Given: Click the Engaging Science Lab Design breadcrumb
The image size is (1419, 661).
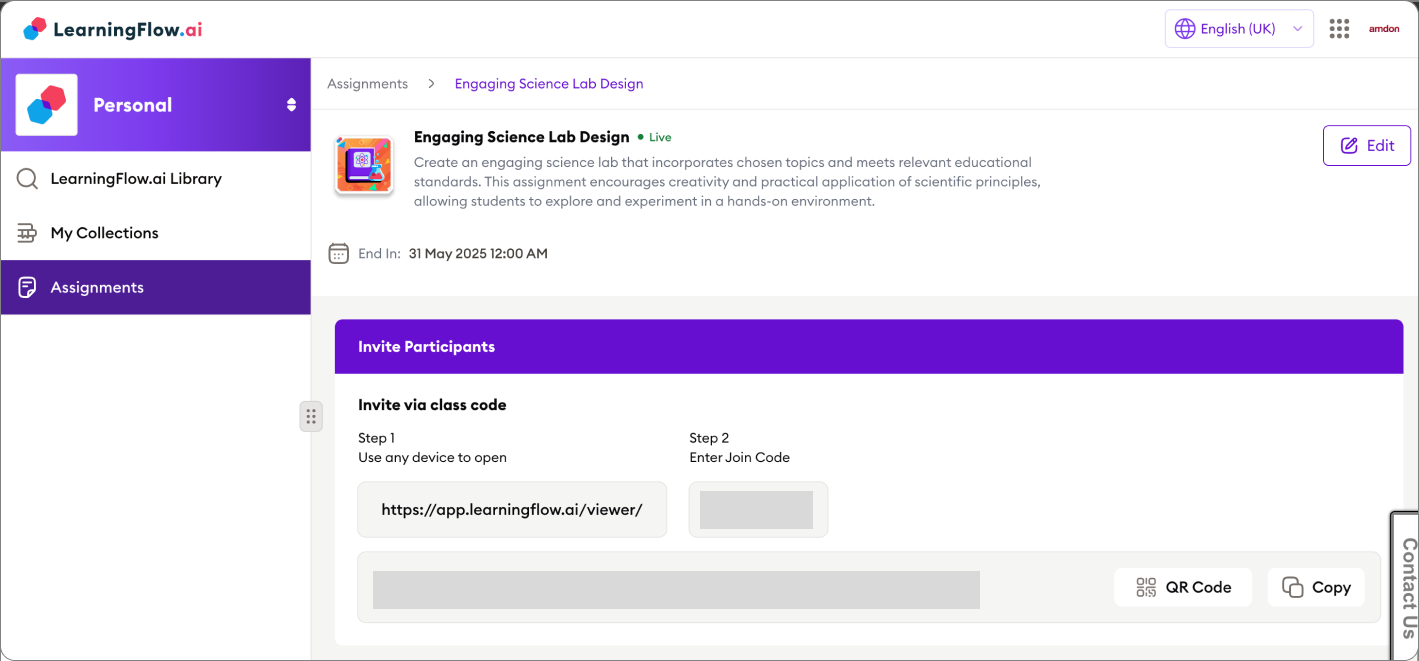Looking at the screenshot, I should click(548, 83).
